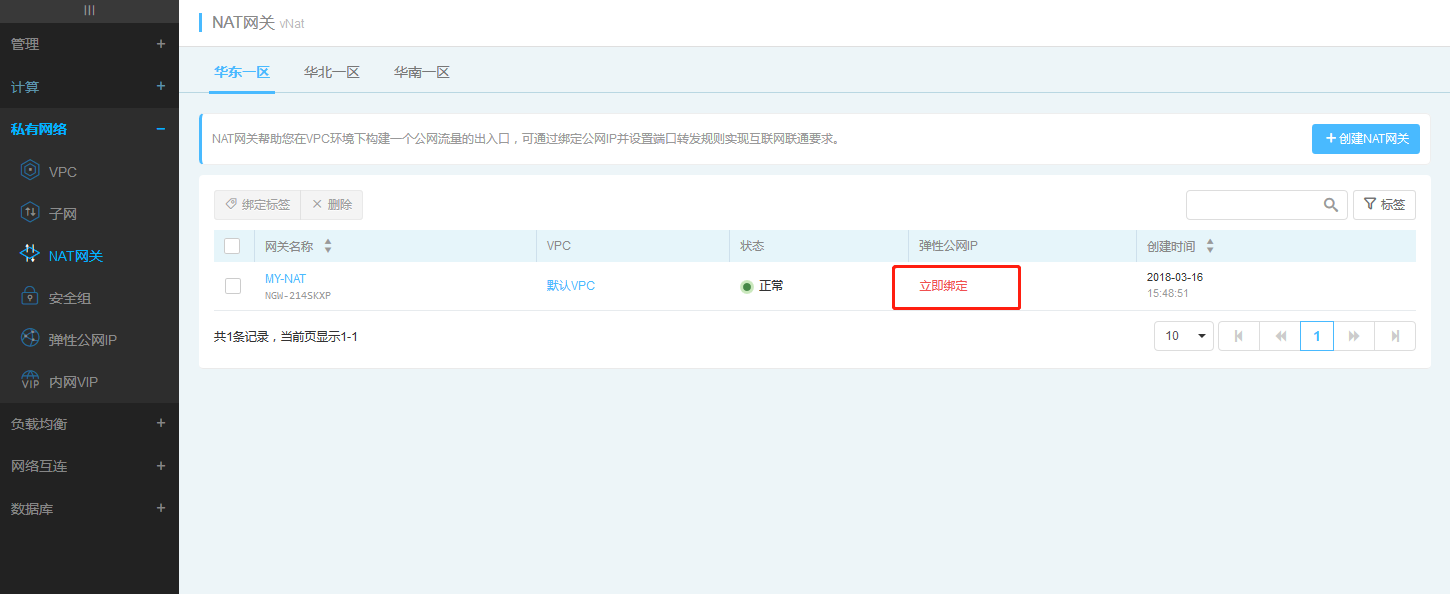Sort by 创建时间 column arrows
The height and width of the screenshot is (594, 1450).
pyautogui.click(x=1210, y=246)
